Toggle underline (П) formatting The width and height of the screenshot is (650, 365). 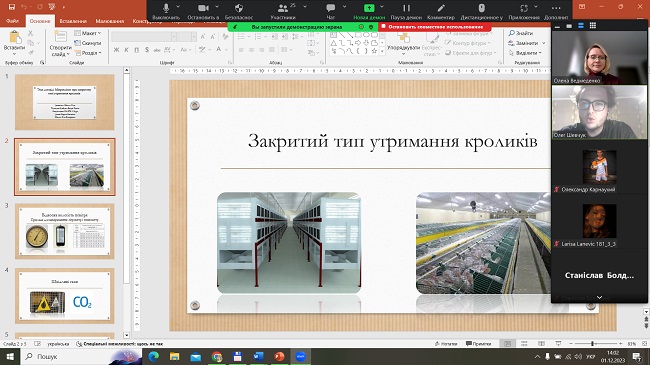(136, 50)
